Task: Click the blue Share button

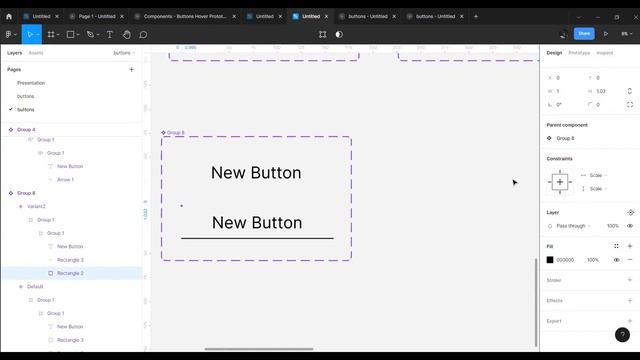Action: pos(584,34)
